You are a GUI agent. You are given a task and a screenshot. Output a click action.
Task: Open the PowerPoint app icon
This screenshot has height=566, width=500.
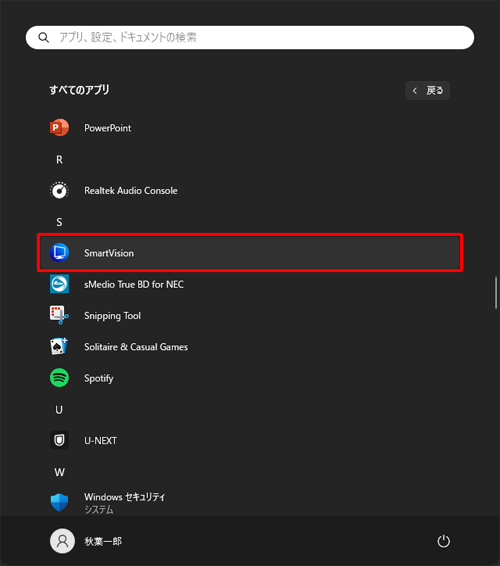click(59, 127)
